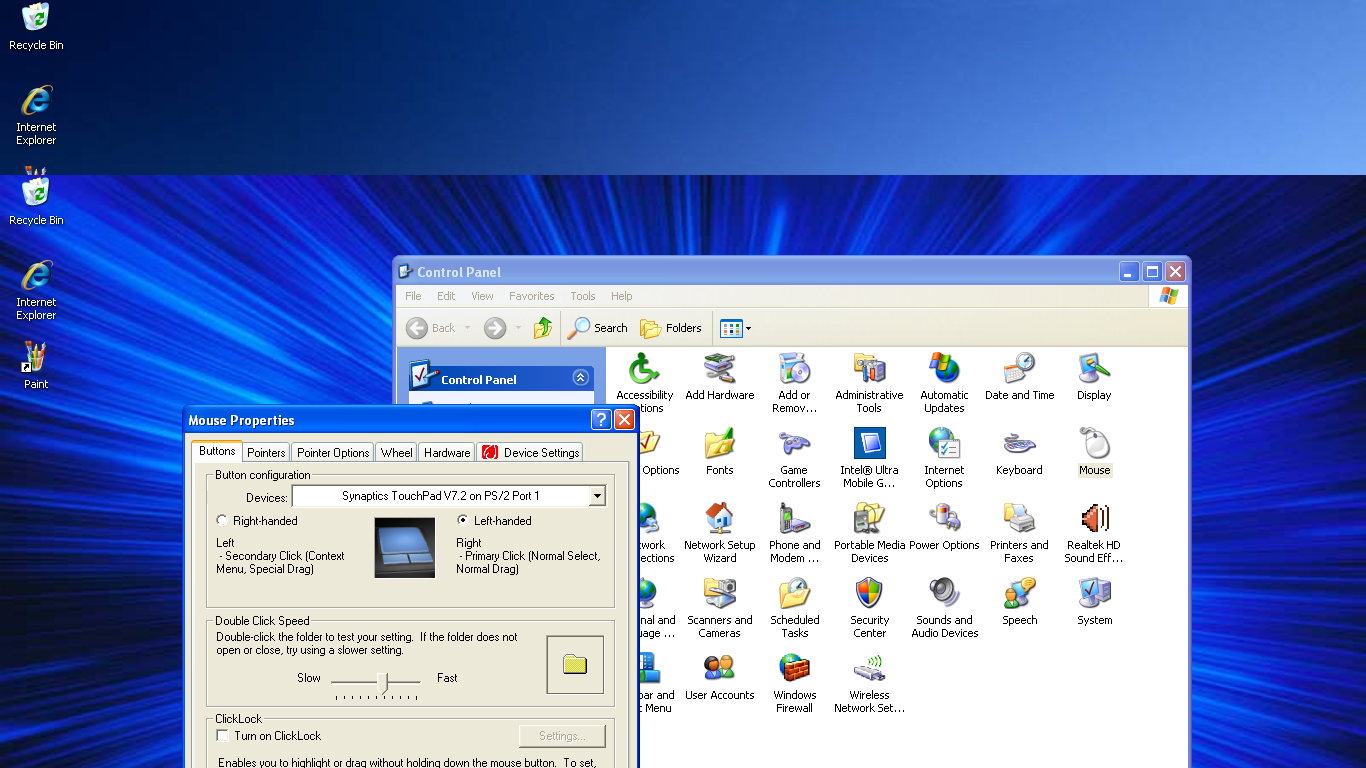The height and width of the screenshot is (768, 1366).
Task: Select the Buttons tab
Action: [x=217, y=451]
